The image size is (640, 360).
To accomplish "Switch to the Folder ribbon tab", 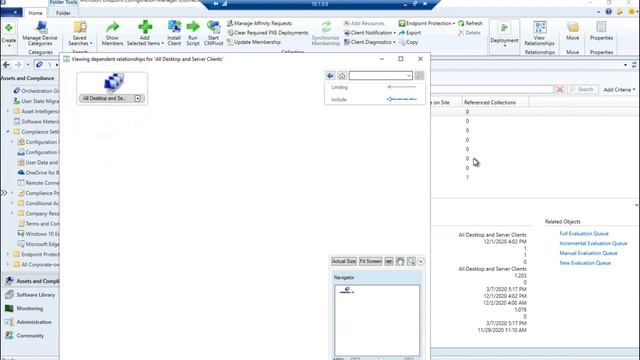I will [x=63, y=13].
